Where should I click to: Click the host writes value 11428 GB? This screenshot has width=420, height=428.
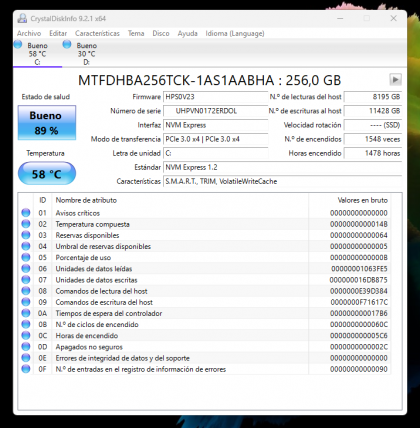373,111
